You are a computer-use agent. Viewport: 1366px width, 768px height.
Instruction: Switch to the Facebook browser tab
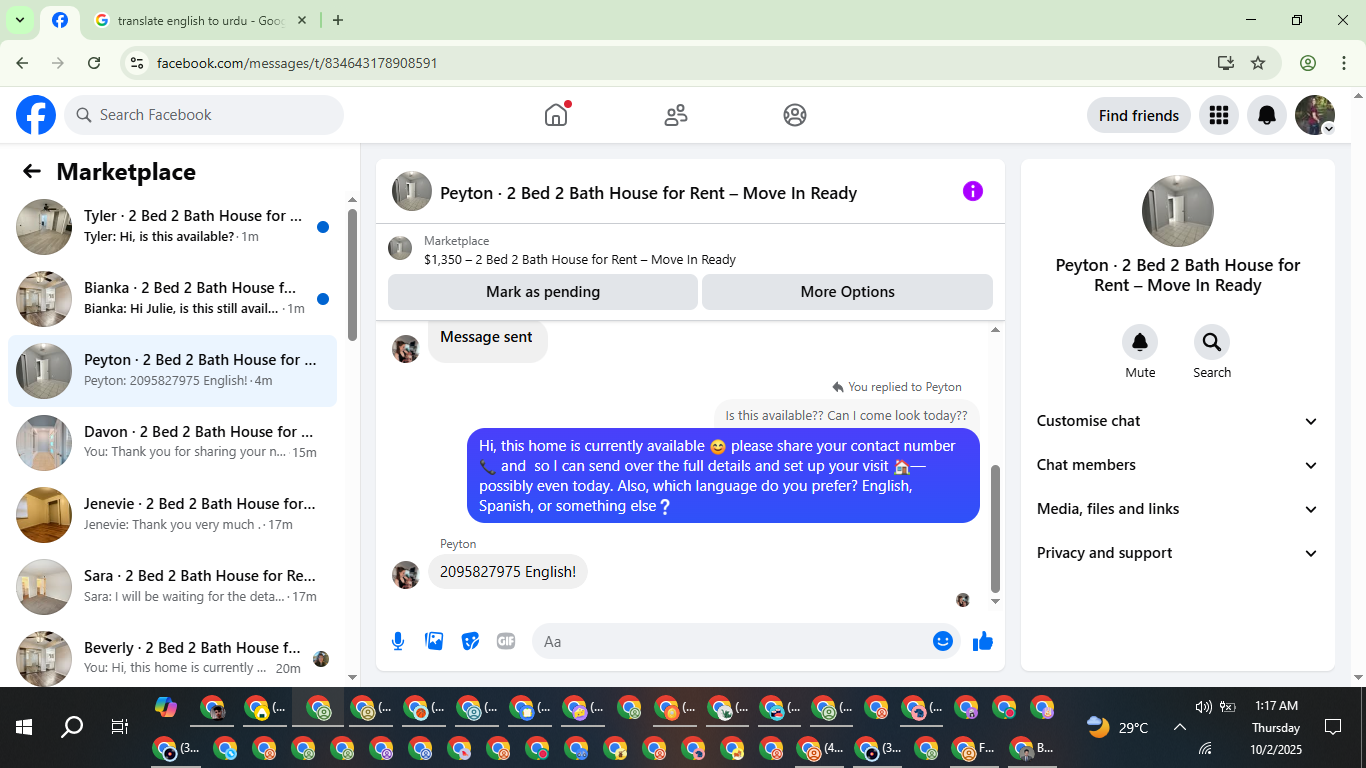pyautogui.click(x=60, y=20)
